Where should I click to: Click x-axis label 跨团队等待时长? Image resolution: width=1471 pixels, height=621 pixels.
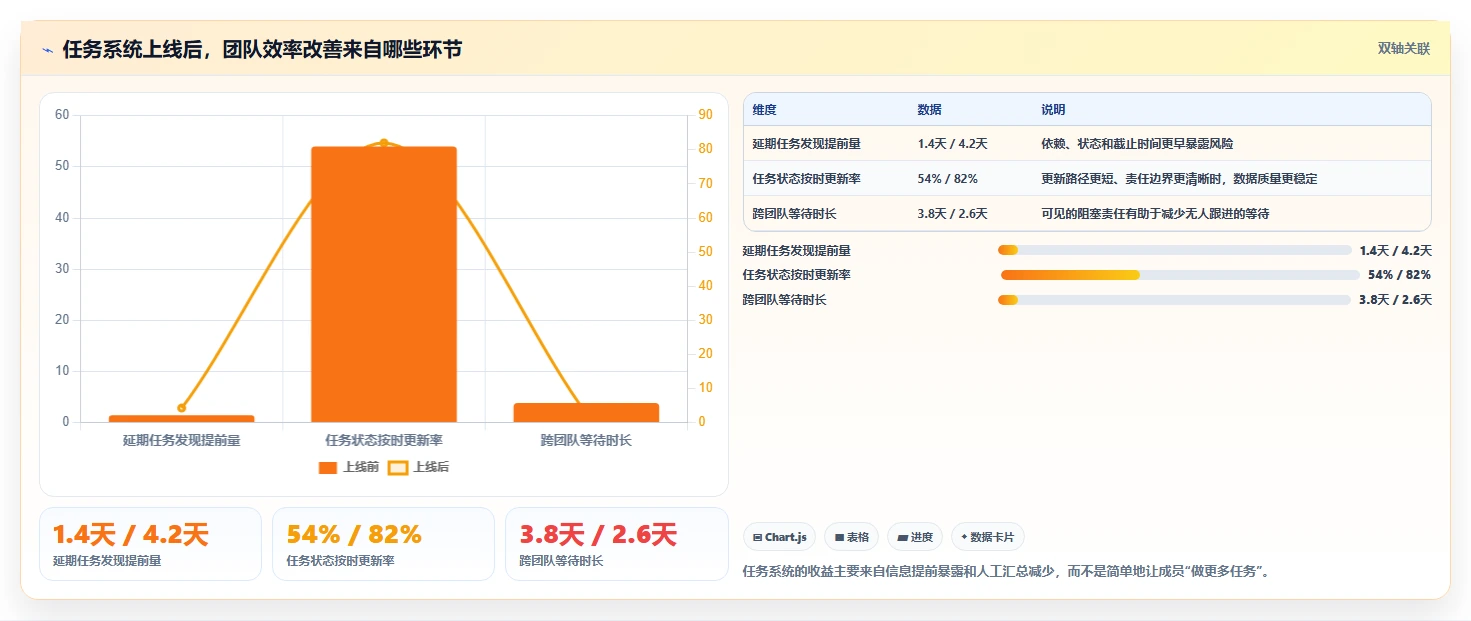(586, 440)
